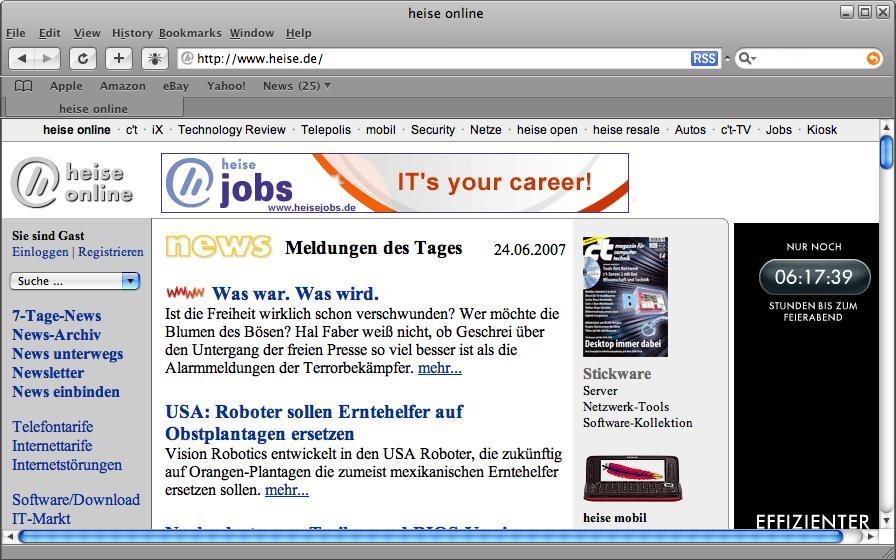Click the RSS badge in address bar
The width and height of the screenshot is (896, 560).
(704, 58)
